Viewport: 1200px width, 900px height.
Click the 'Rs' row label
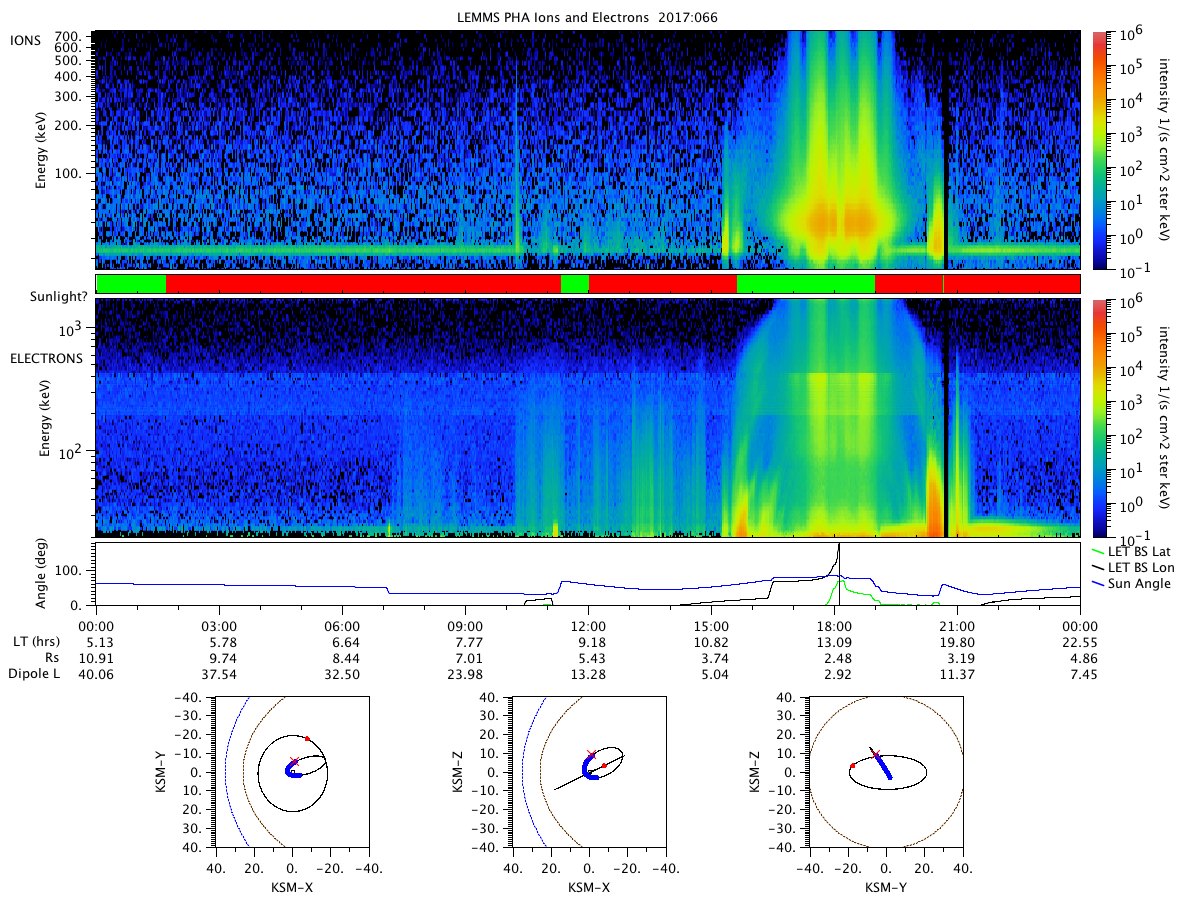pyautogui.click(x=51, y=658)
